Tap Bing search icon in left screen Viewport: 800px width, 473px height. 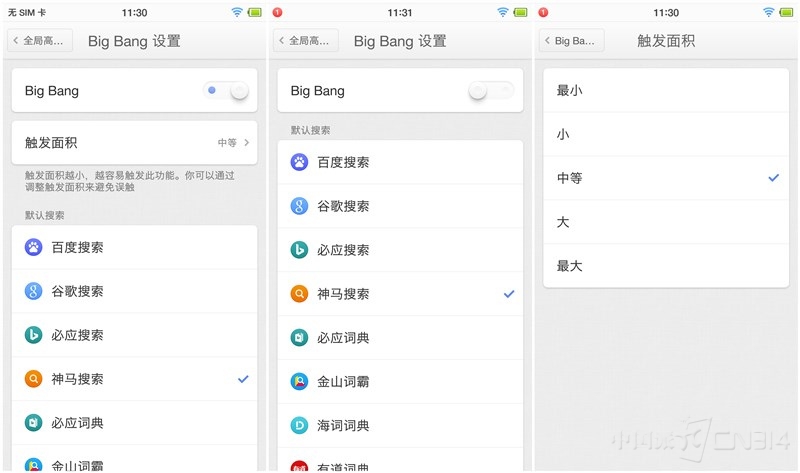[x=34, y=335]
